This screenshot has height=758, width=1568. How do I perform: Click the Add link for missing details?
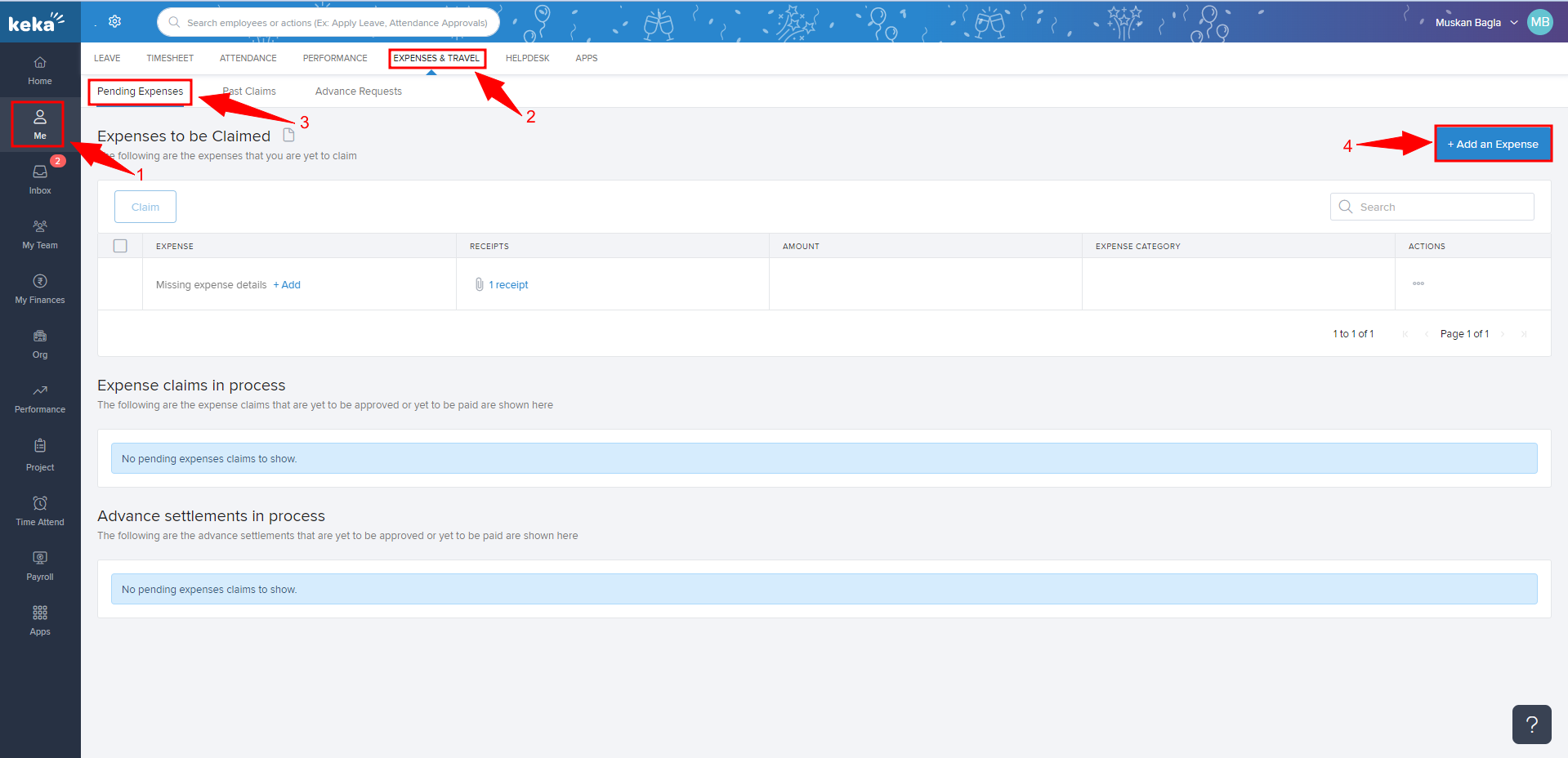point(287,285)
